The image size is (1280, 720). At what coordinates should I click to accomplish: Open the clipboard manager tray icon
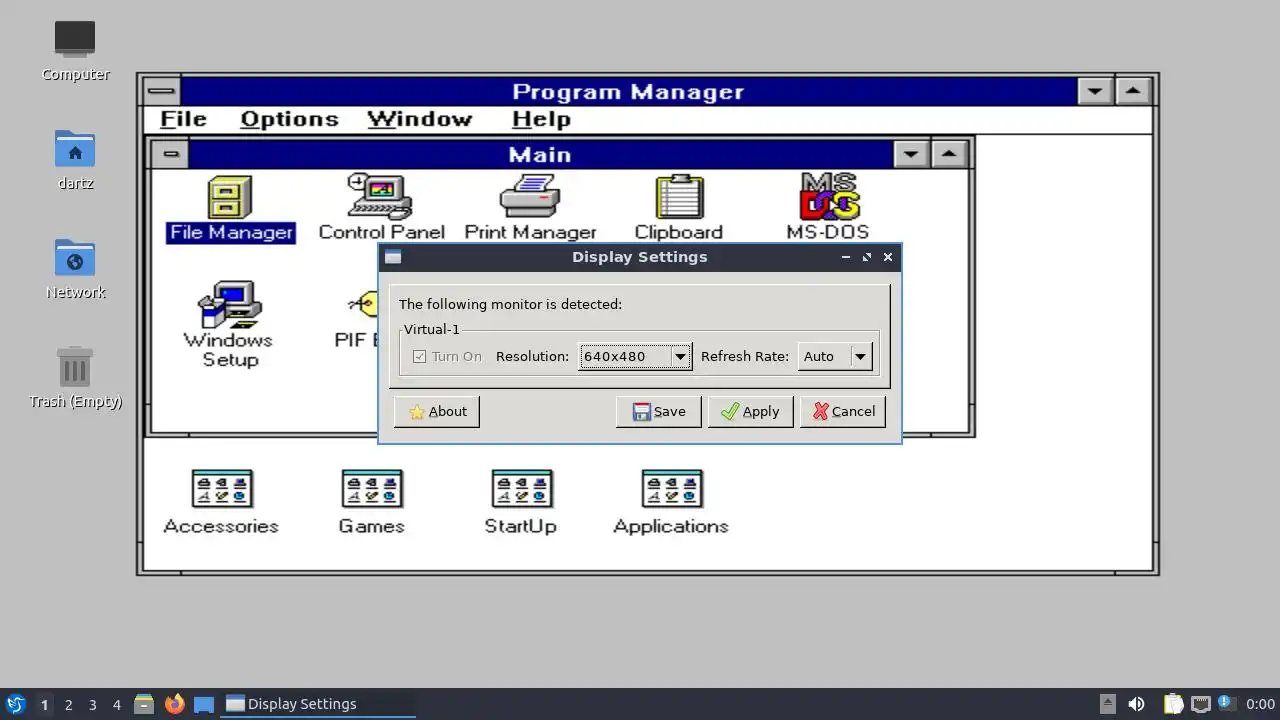coord(1173,704)
